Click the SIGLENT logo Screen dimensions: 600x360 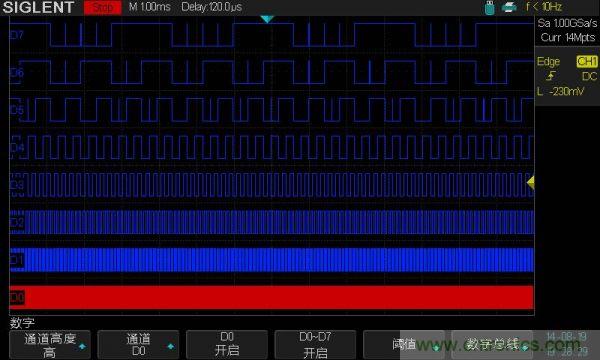(x=38, y=7)
